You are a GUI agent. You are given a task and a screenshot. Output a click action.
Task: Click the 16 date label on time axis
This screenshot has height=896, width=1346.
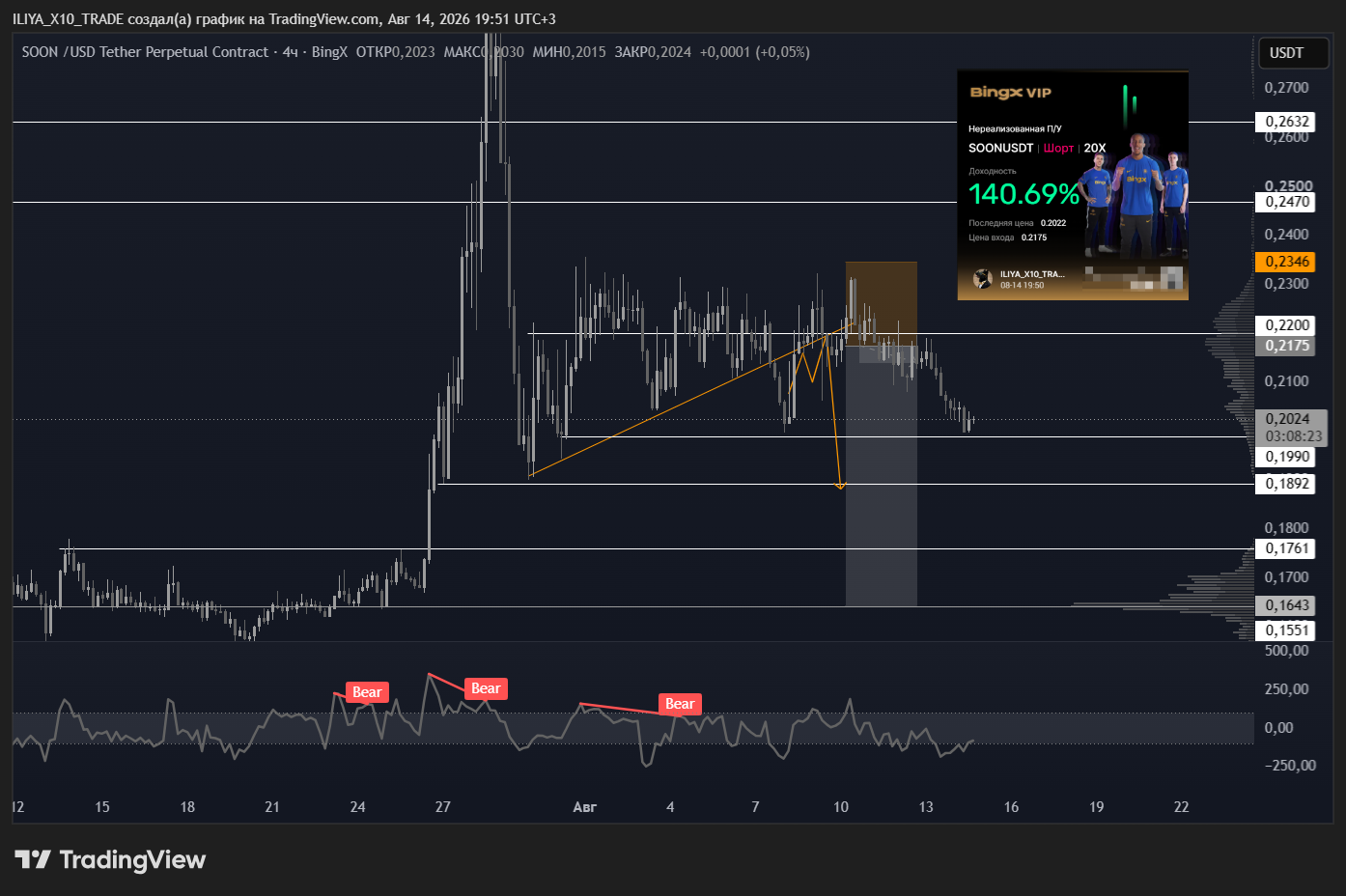(1011, 807)
